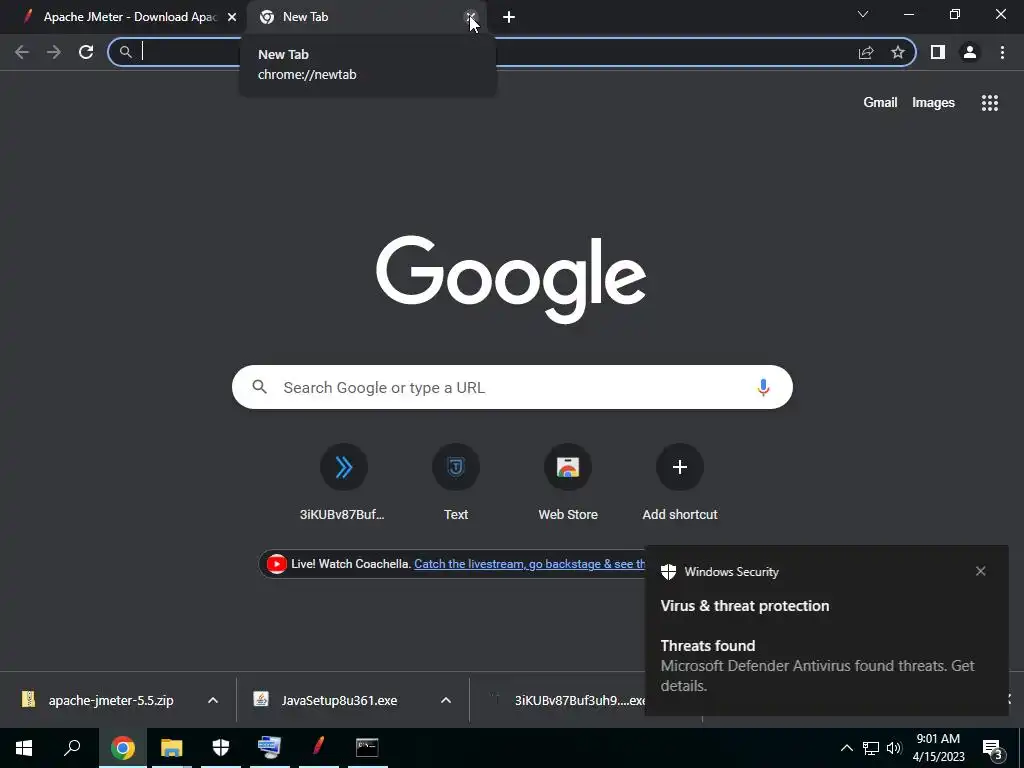Open network status tray icon
The height and width of the screenshot is (768, 1024).
(x=871, y=748)
